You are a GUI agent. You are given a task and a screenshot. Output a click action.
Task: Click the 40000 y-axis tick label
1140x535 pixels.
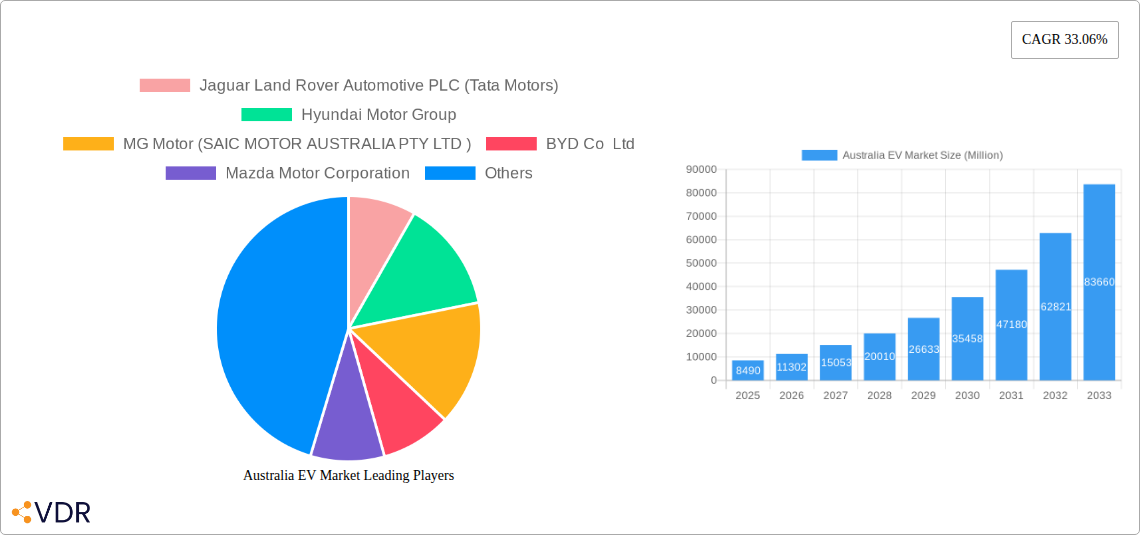pos(701,286)
